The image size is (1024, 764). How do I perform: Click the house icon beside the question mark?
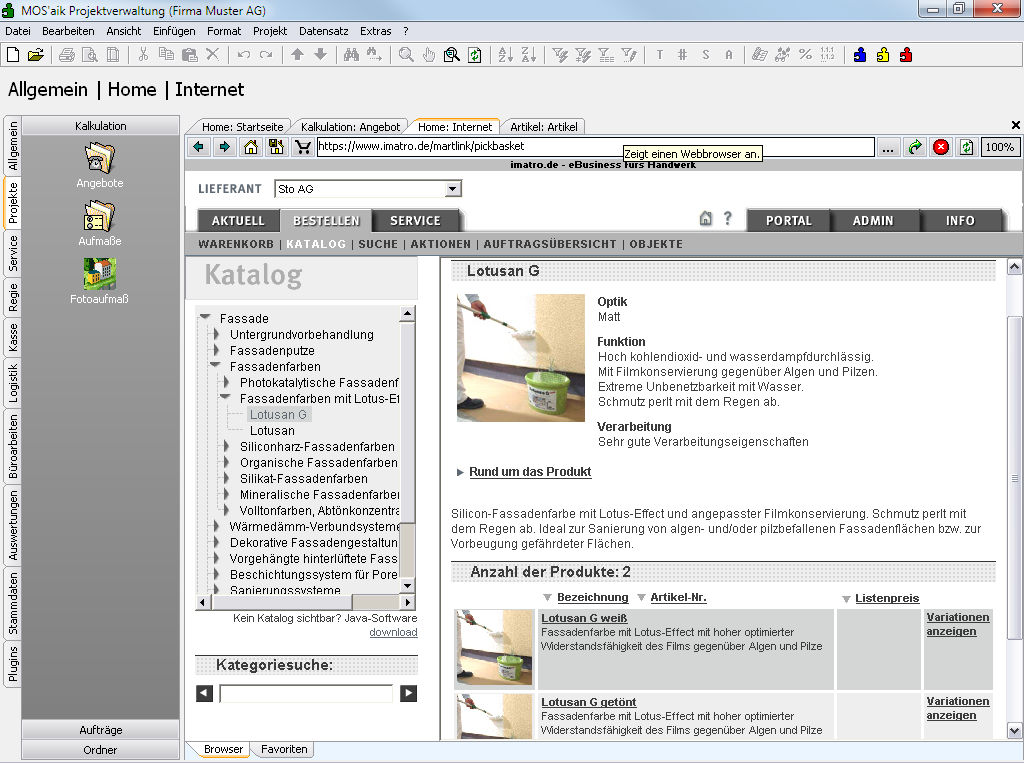pyautogui.click(x=706, y=219)
